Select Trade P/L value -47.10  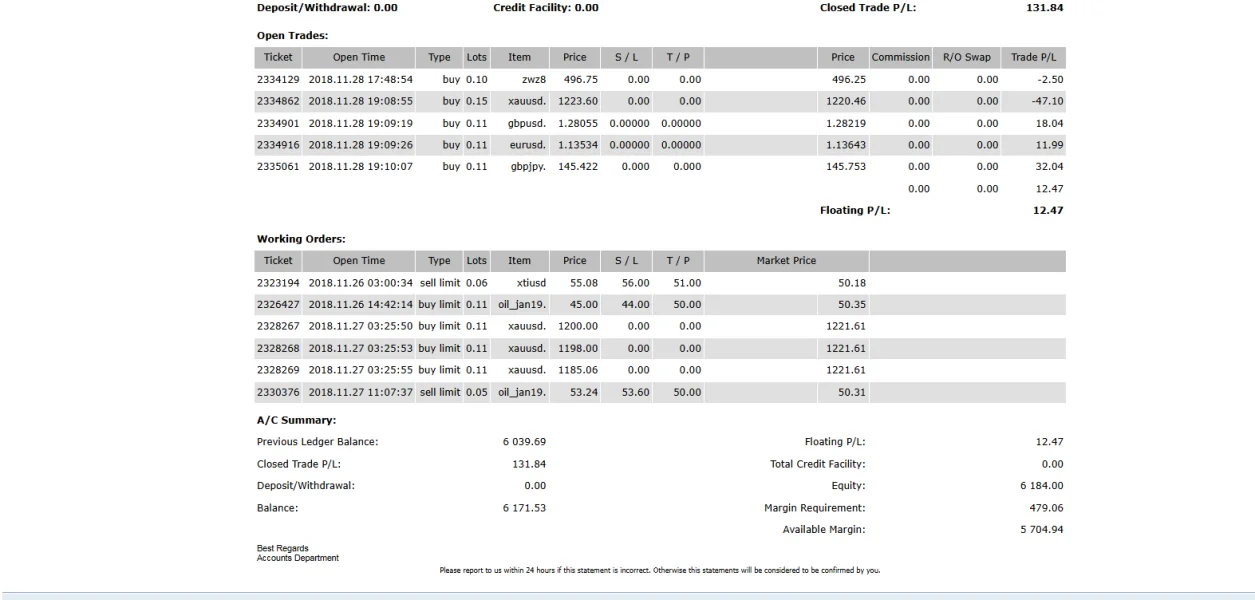pyautogui.click(x=1048, y=101)
